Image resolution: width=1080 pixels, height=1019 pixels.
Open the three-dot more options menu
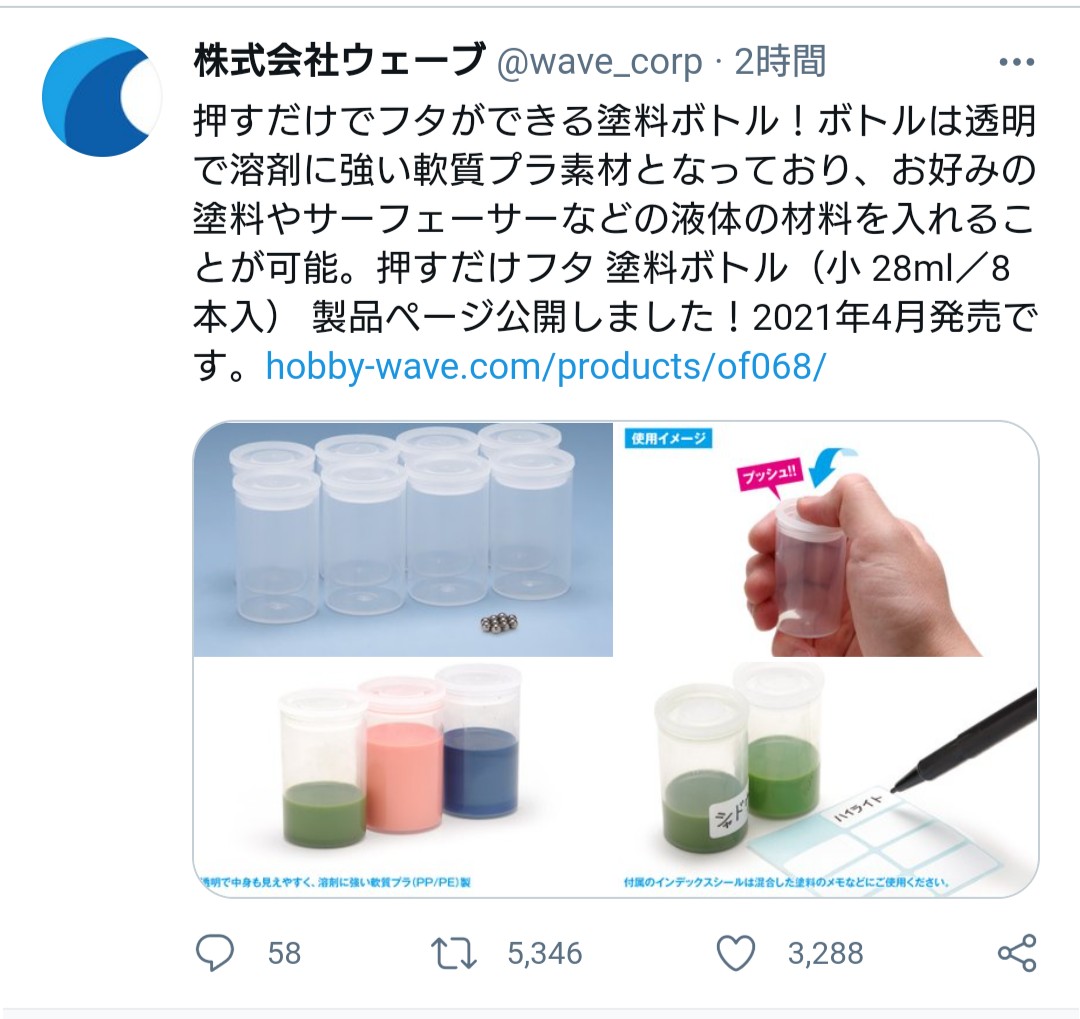[1017, 62]
